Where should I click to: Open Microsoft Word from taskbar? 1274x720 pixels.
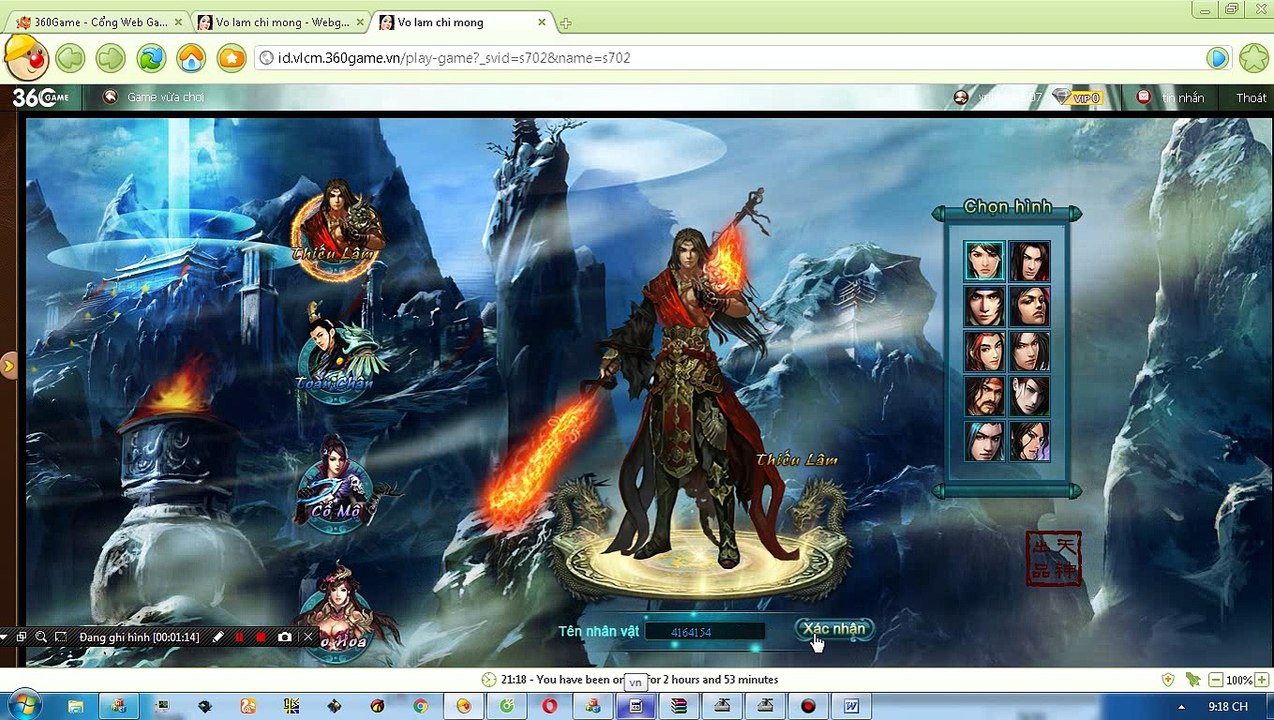[851, 706]
